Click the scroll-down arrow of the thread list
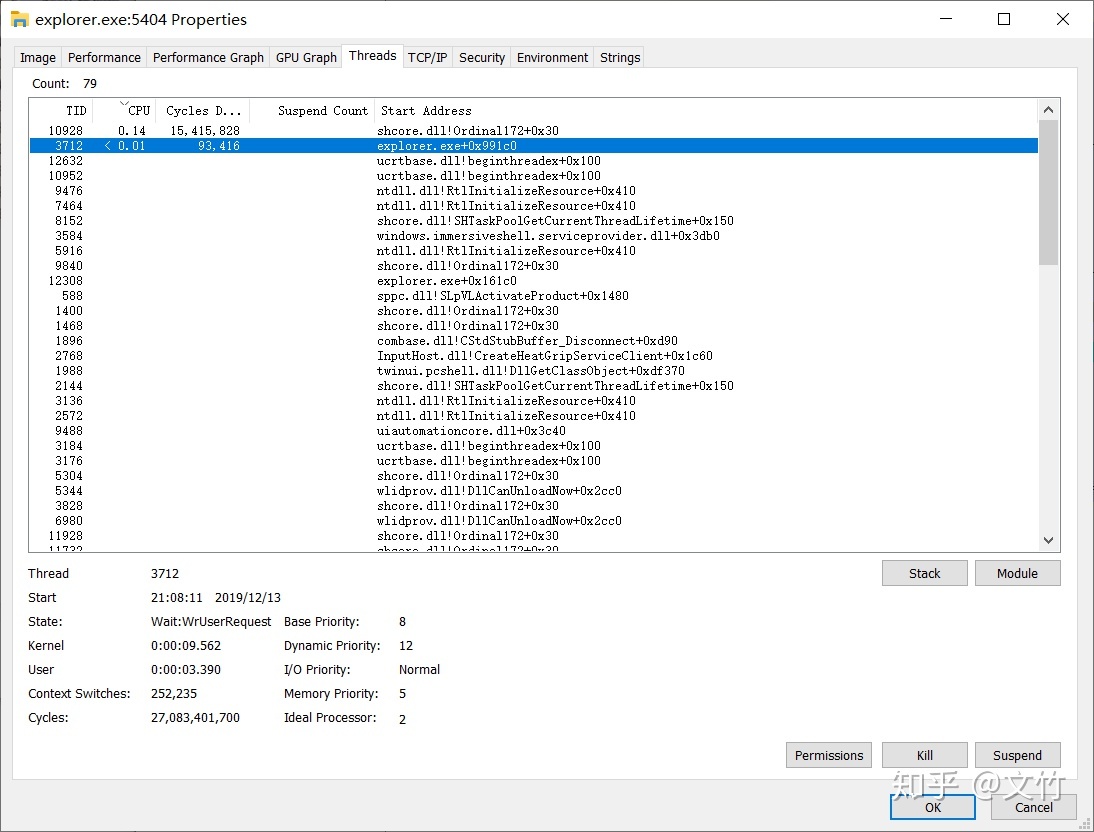Screen dimensions: 1094x832 coord(1048,540)
